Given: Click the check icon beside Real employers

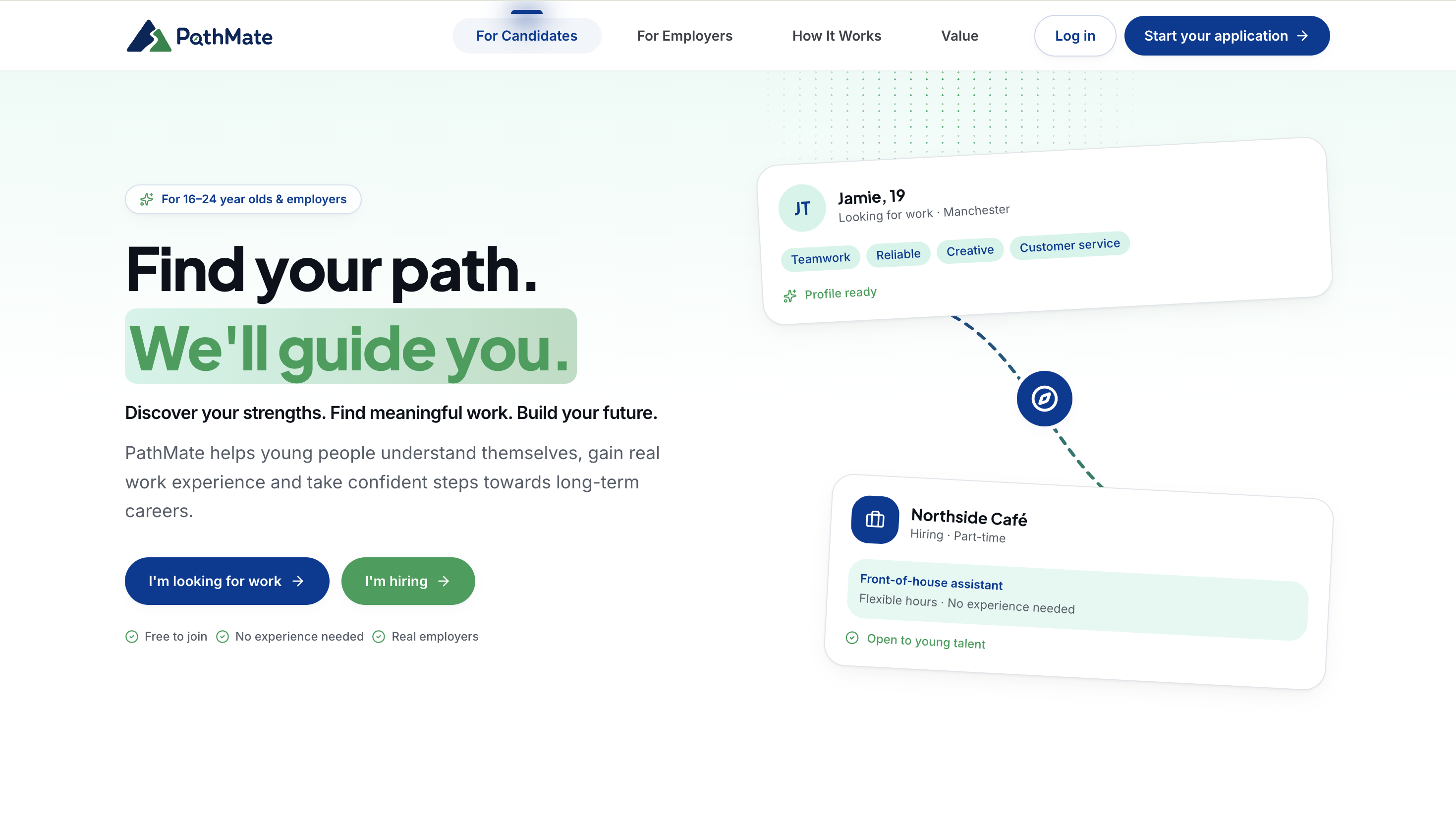Looking at the screenshot, I should 378,637.
